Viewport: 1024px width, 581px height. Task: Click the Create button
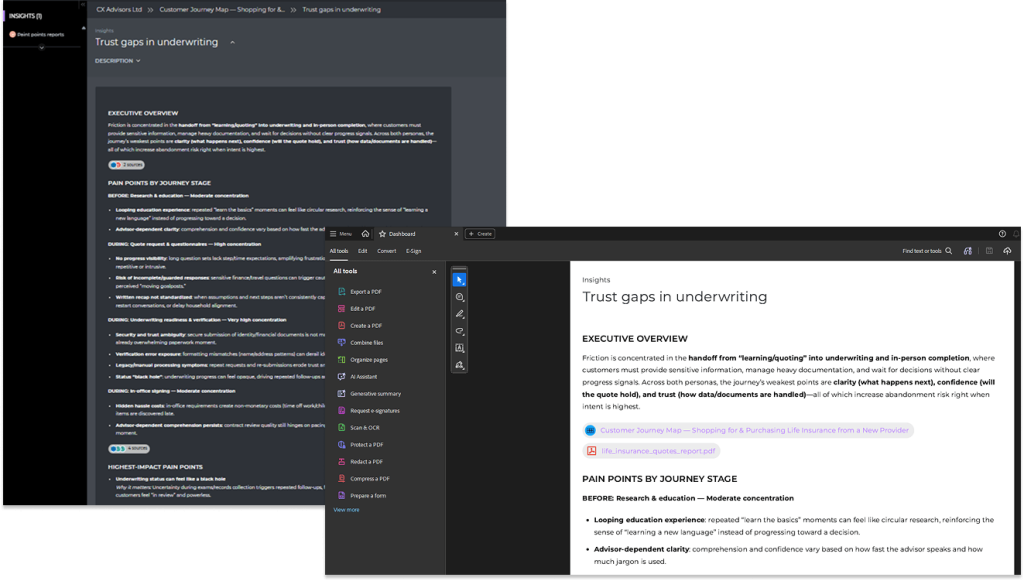(479, 233)
